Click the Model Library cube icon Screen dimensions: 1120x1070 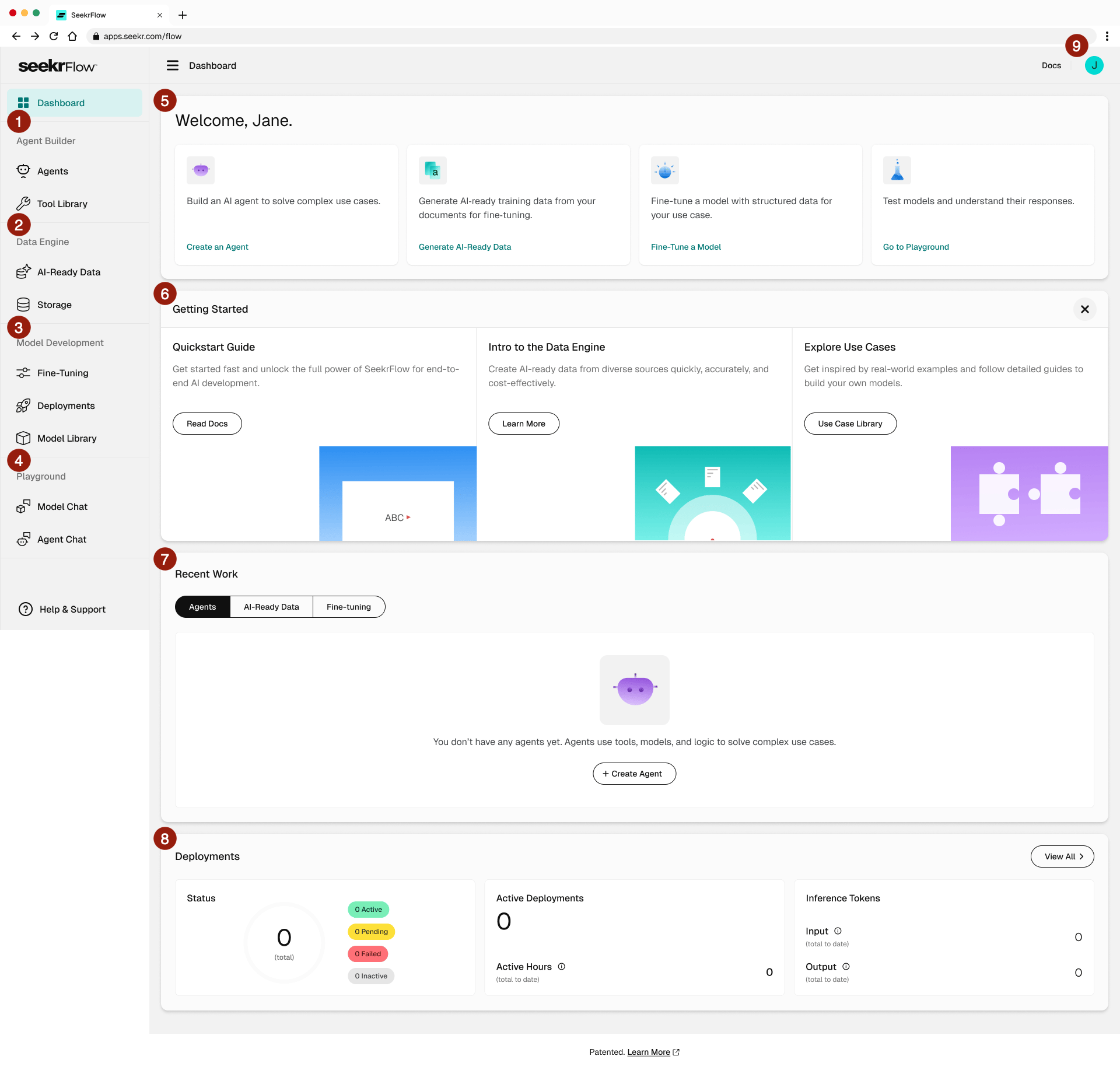23,438
